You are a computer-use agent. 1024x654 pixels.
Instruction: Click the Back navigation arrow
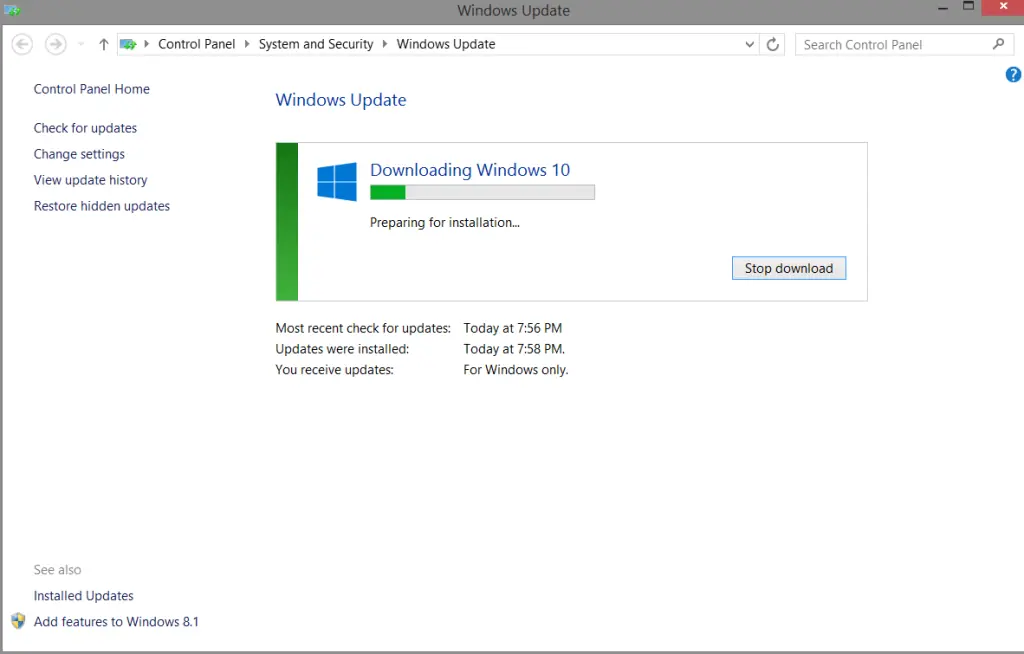22,44
